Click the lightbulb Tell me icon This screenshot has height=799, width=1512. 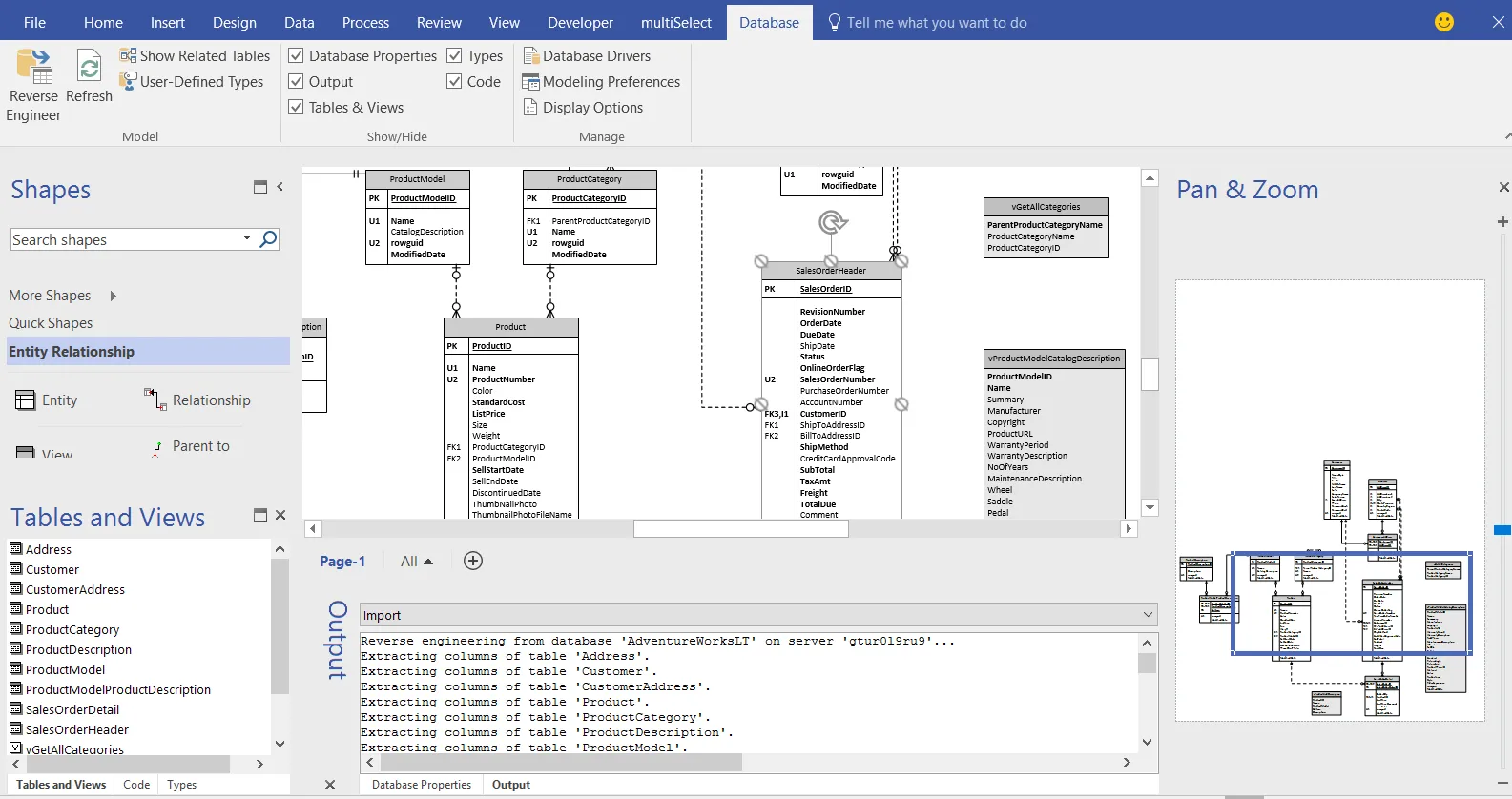(x=835, y=22)
